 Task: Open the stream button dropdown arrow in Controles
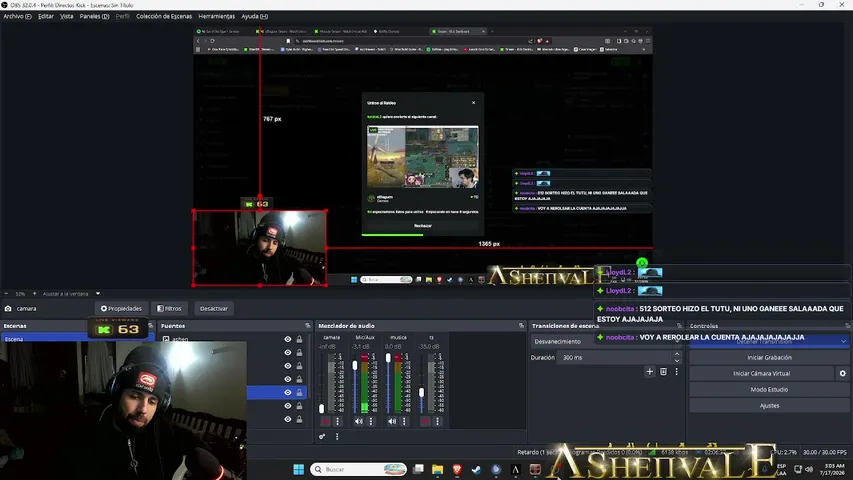click(x=843, y=342)
